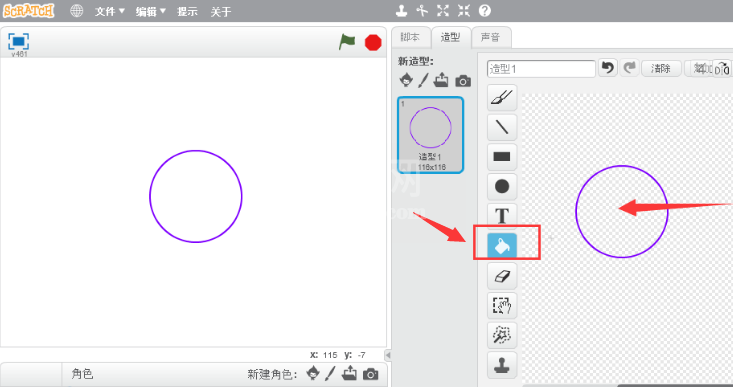Click the purple circle sprite on the stage
733x387 pixels.
coord(196,196)
